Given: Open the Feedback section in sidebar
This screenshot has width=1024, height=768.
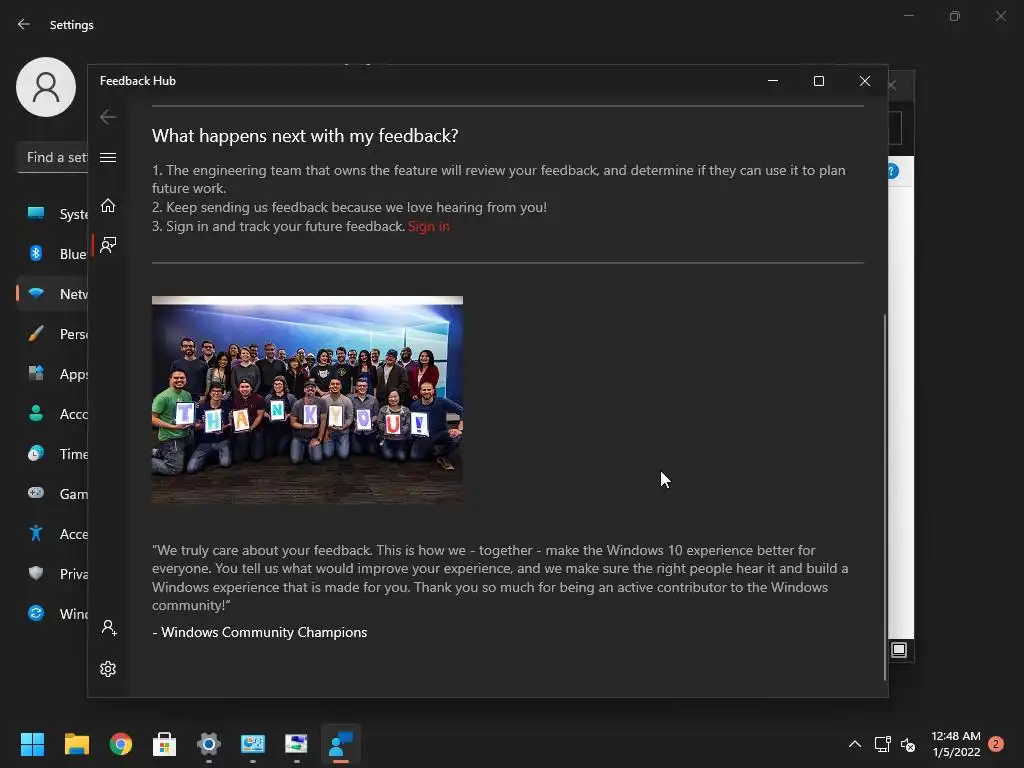Looking at the screenshot, I should tap(108, 245).
